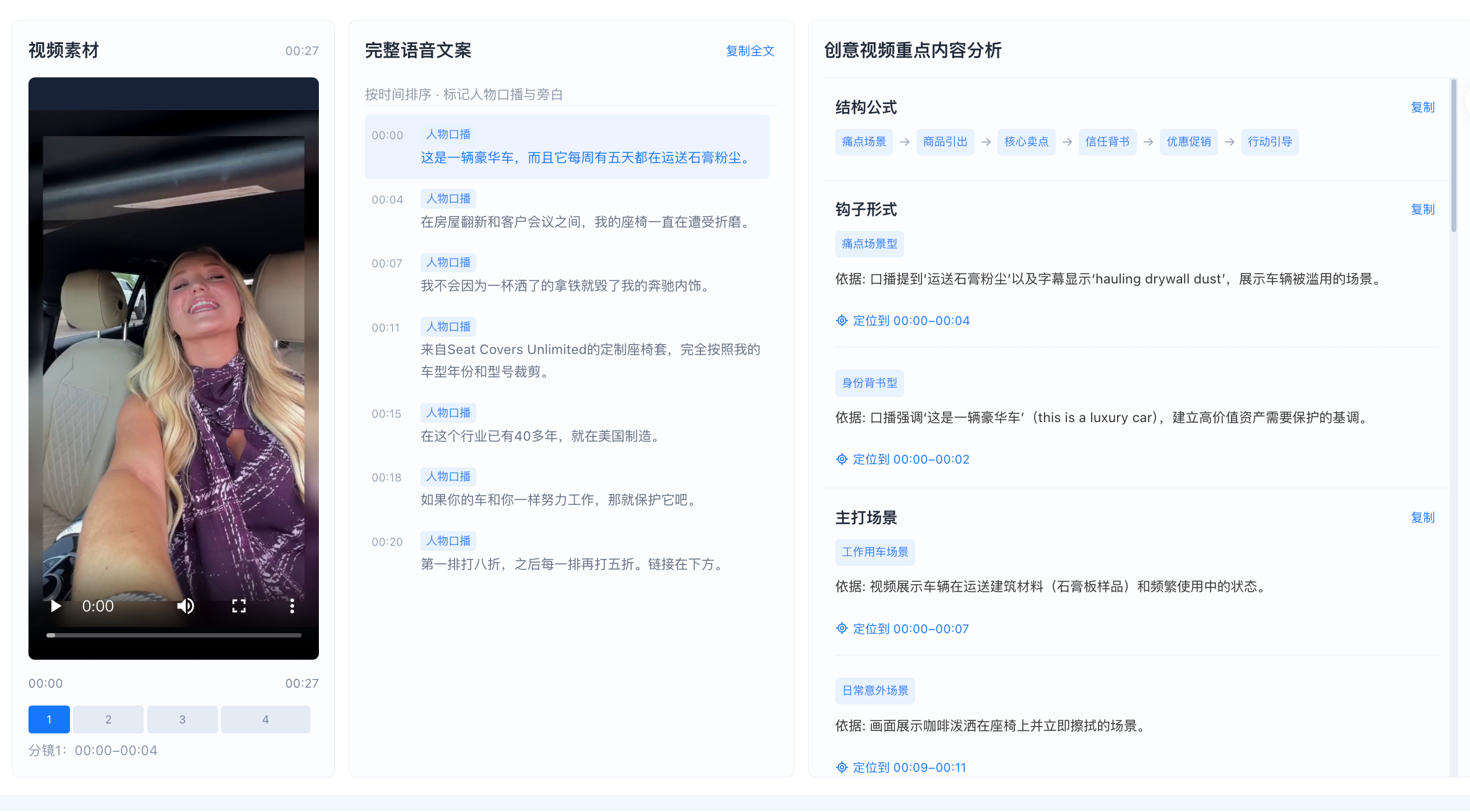Click the 日常意外场景 tag
The image size is (1470, 812).
click(875, 691)
